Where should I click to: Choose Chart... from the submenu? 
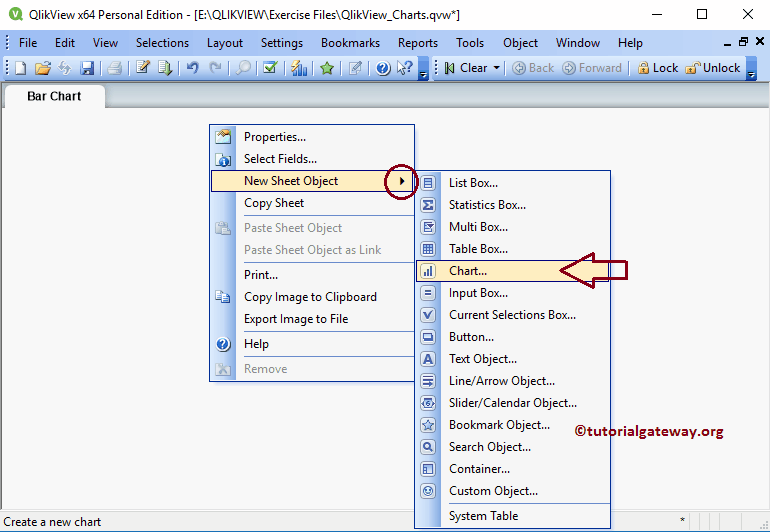coord(513,271)
